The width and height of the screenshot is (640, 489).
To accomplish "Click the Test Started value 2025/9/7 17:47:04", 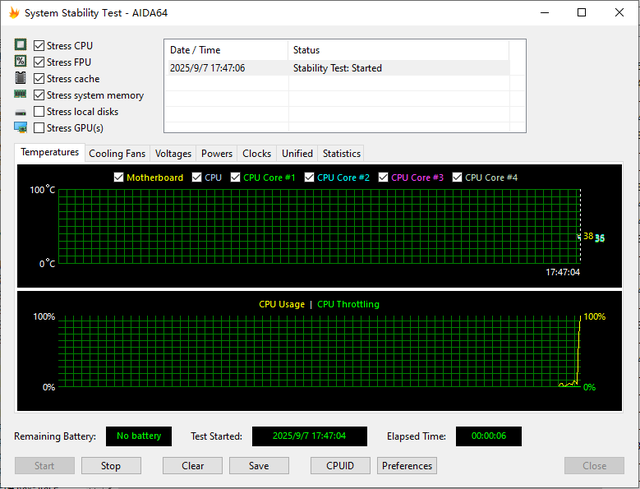I will (309, 436).
